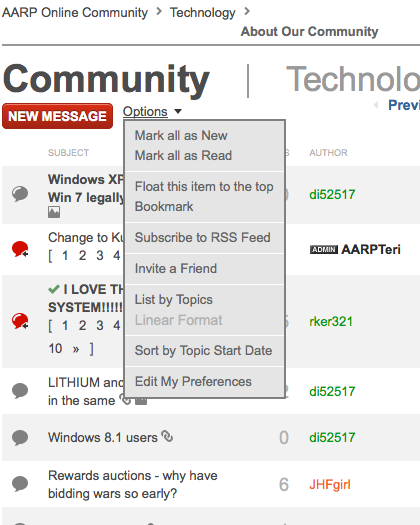Click the gray speech bubble icon beside LITHIUM thread
The width and height of the screenshot is (420, 525).
pyautogui.click(x=20, y=391)
